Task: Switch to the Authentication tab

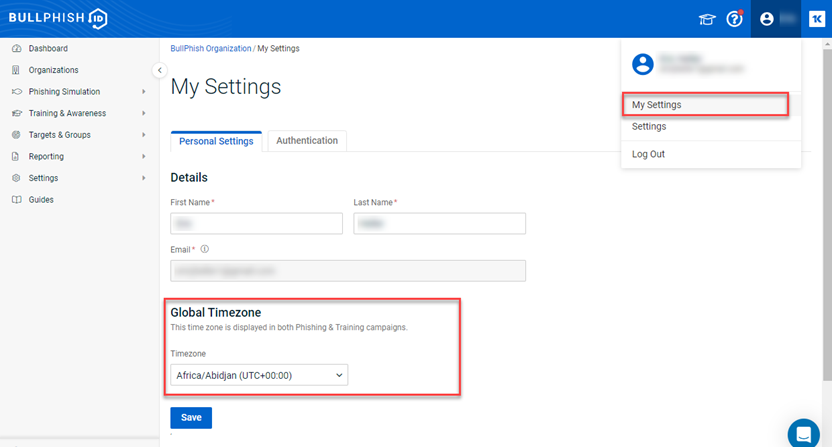Action: click(x=307, y=141)
